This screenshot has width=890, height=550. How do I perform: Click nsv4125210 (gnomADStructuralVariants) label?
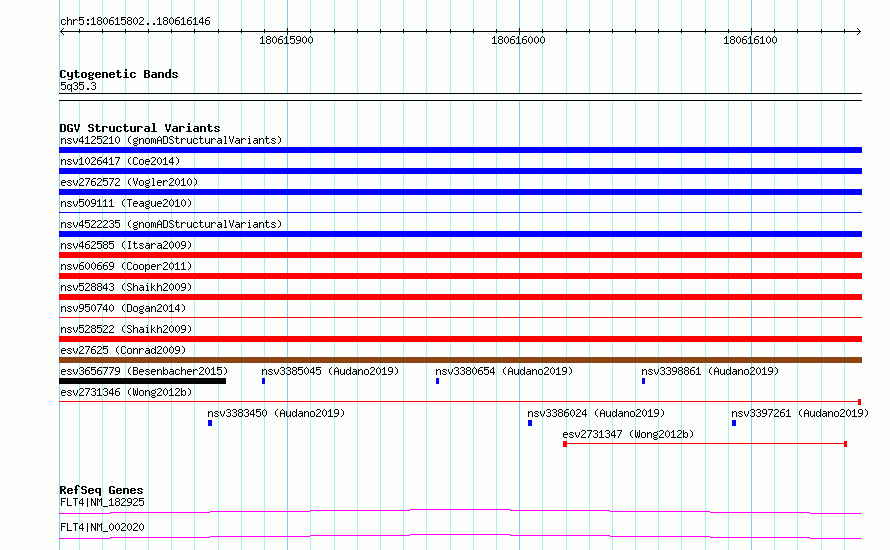click(171, 140)
